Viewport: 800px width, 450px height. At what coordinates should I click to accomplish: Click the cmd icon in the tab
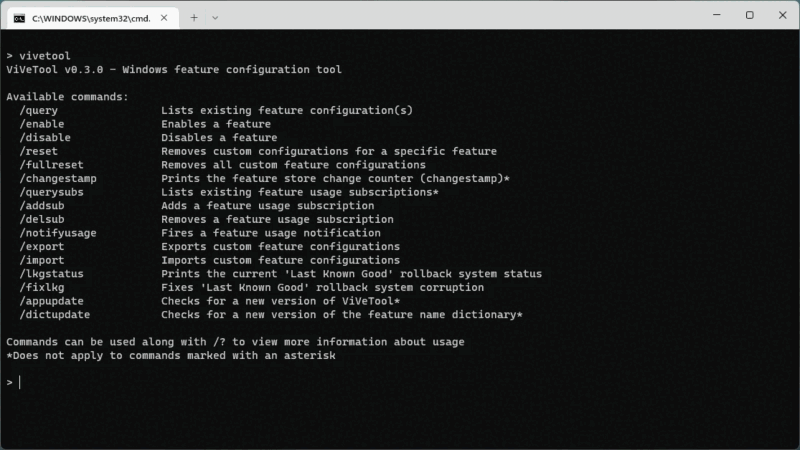pyautogui.click(x=19, y=17)
